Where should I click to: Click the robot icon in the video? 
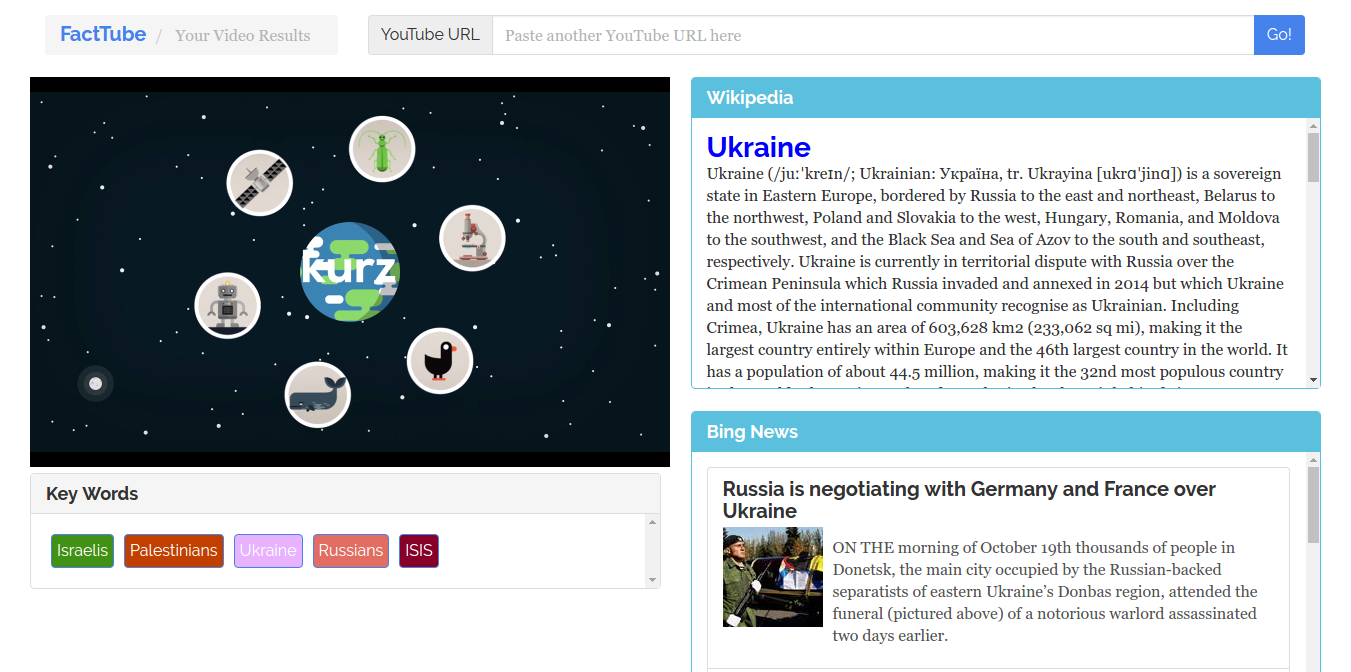pyautogui.click(x=228, y=306)
